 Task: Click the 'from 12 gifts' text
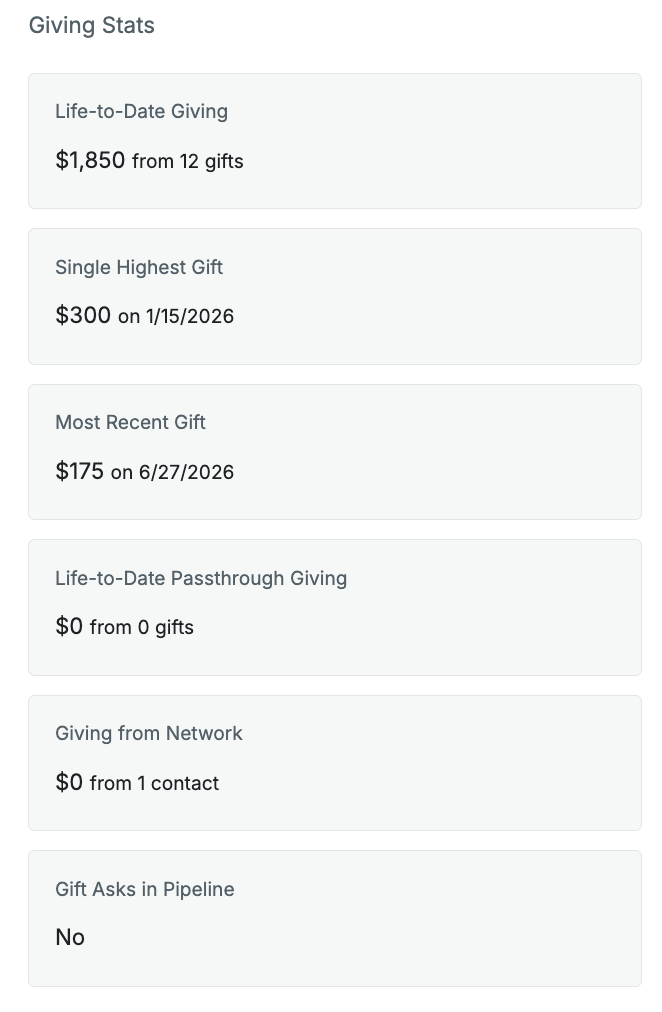[x=188, y=161]
